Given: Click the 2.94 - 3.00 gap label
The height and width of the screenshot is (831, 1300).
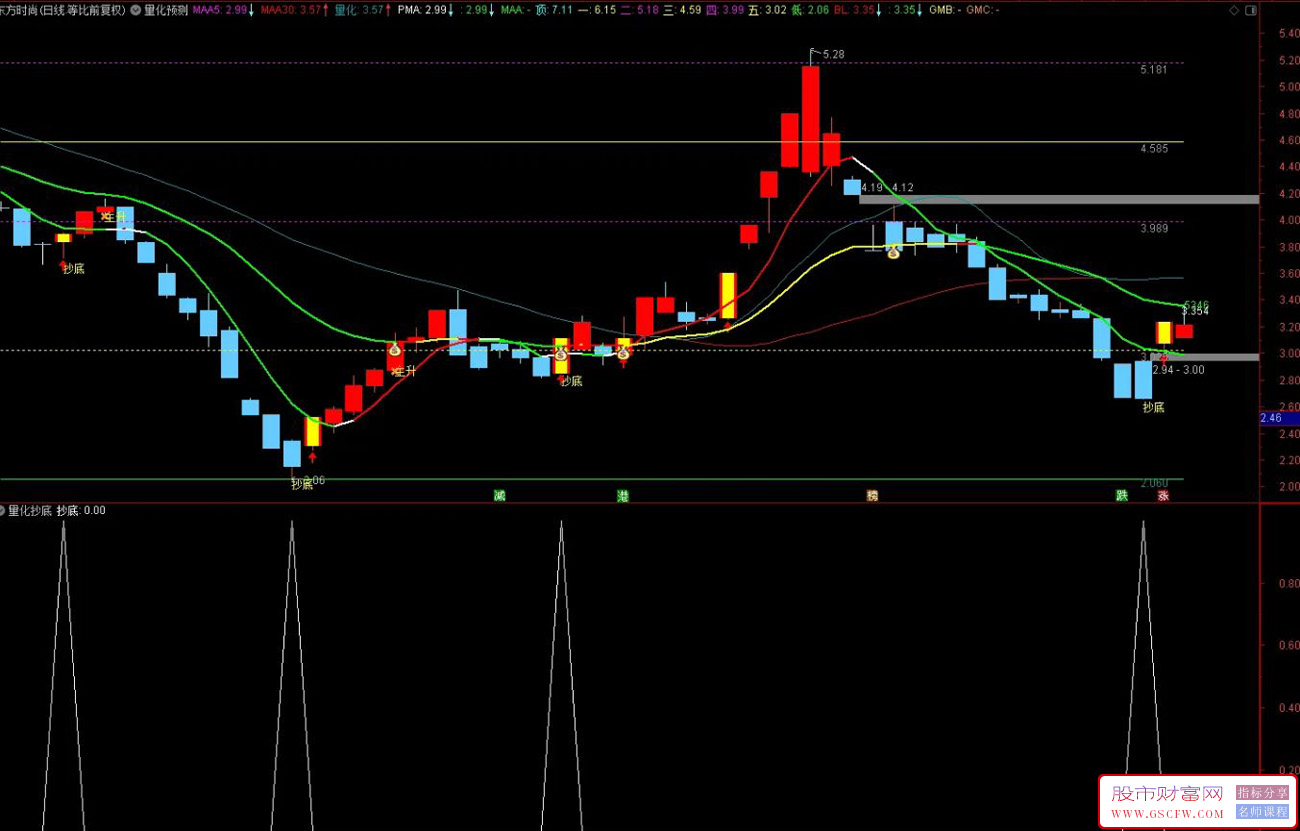Looking at the screenshot, I should coord(1178,369).
